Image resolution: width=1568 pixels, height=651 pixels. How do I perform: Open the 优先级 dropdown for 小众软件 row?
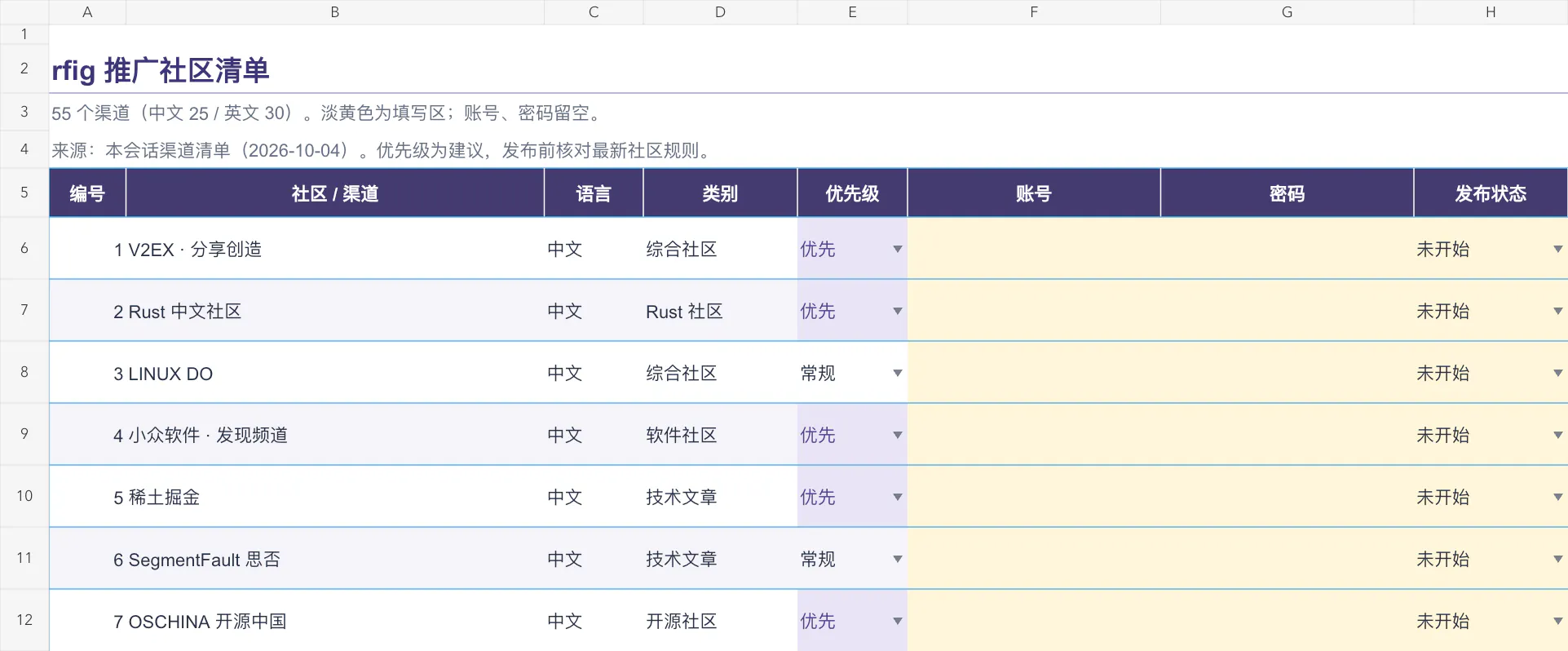click(x=897, y=435)
